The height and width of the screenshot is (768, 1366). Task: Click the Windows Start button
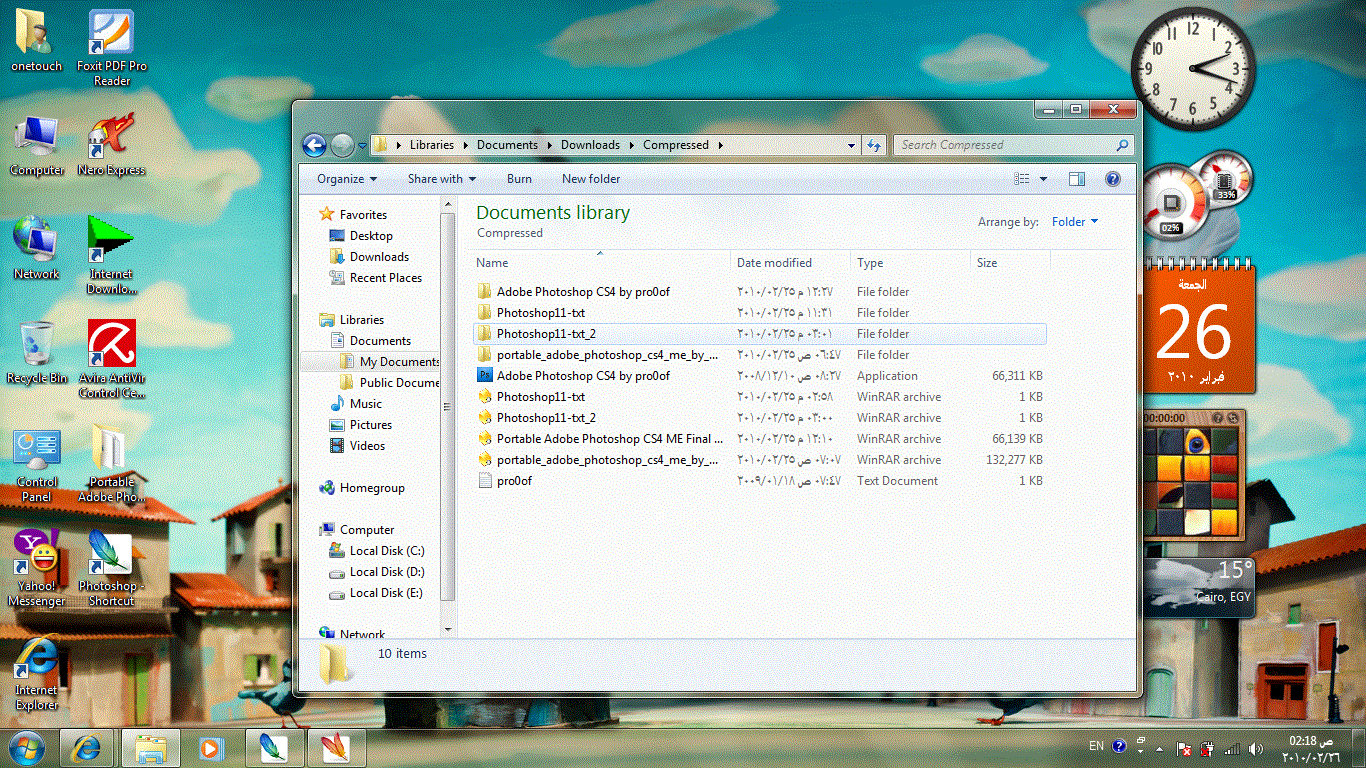[27, 747]
